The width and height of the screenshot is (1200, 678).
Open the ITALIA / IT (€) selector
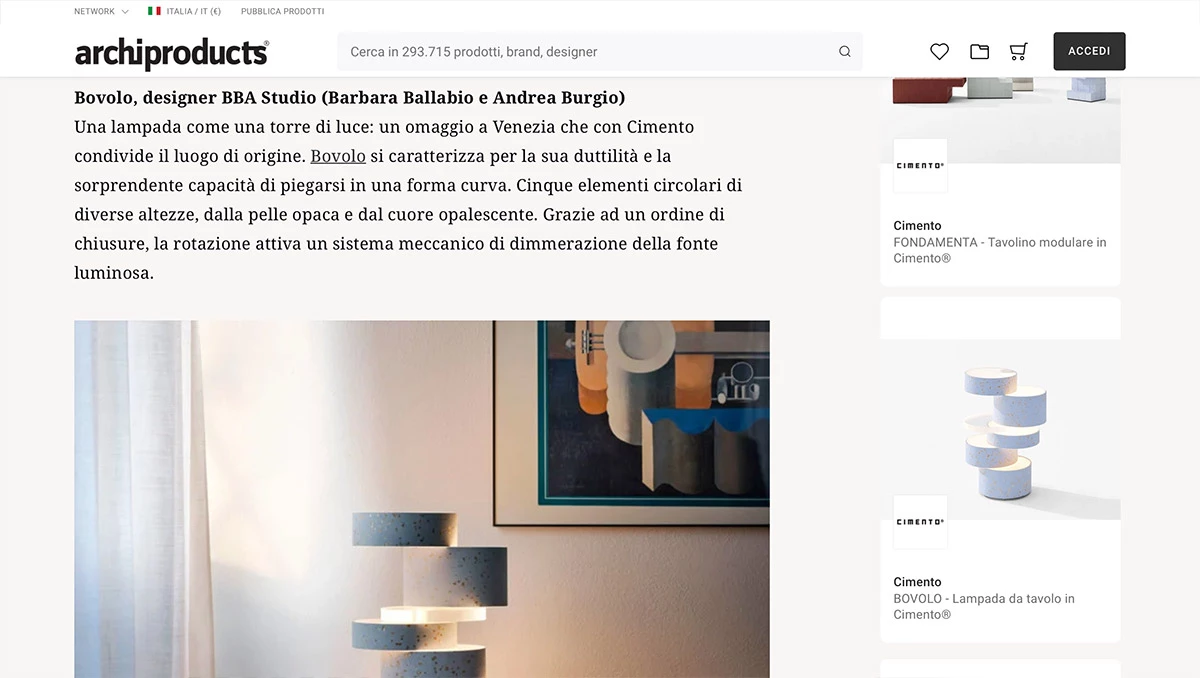(185, 11)
